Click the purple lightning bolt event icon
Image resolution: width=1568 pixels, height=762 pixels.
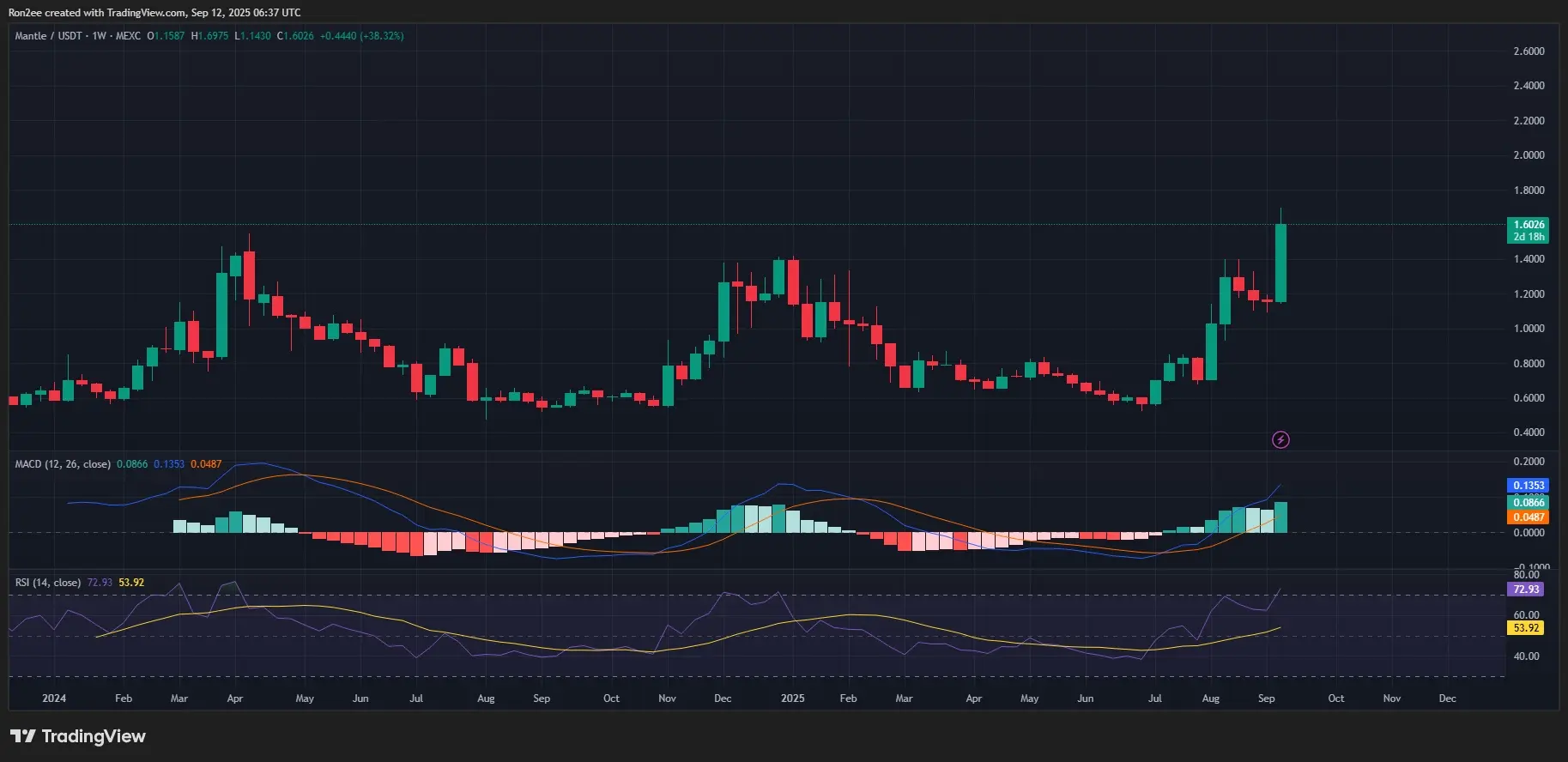(x=1280, y=440)
